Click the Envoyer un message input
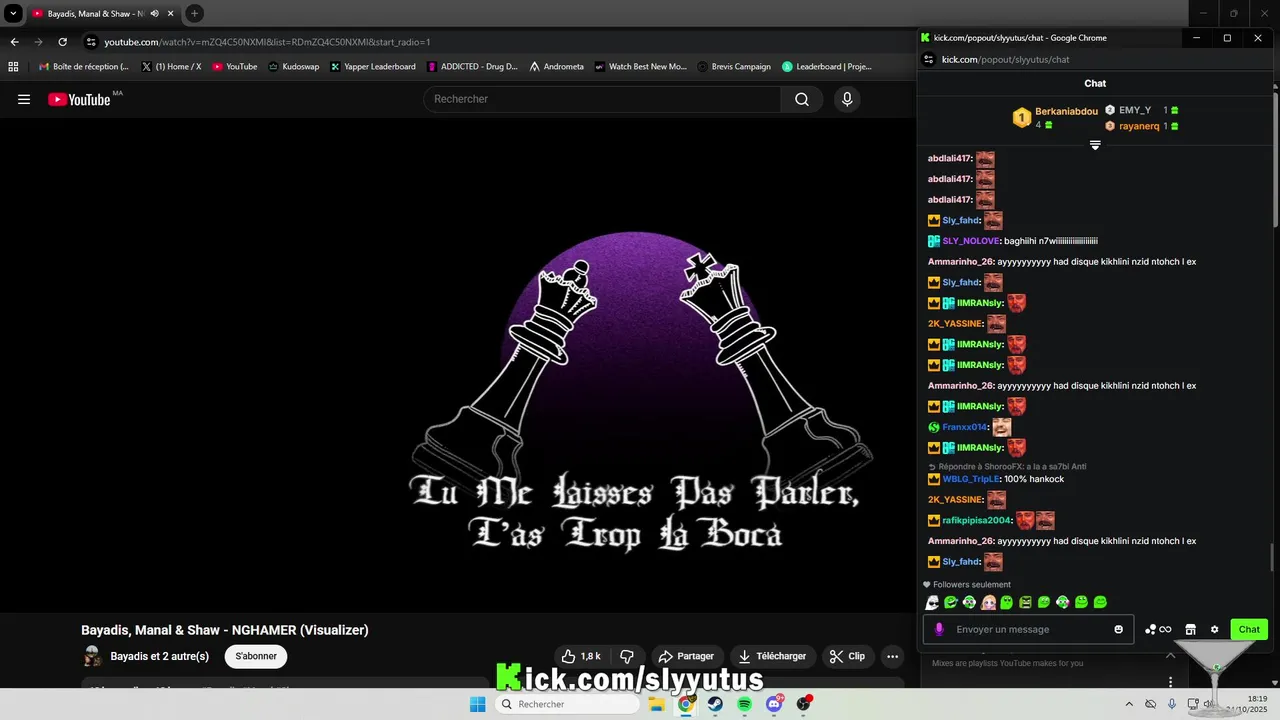The width and height of the screenshot is (1280, 720). 1030,629
